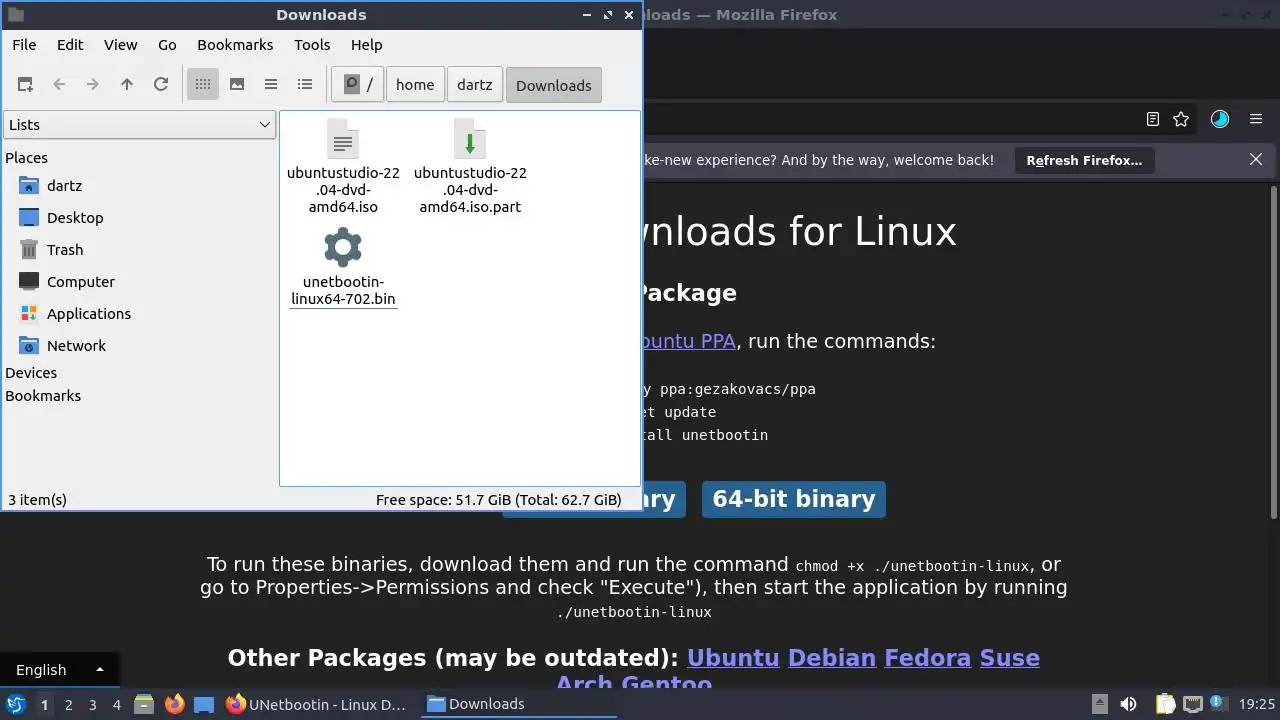Open the Suse packages link
The width and height of the screenshot is (1280, 720).
[1010, 658]
